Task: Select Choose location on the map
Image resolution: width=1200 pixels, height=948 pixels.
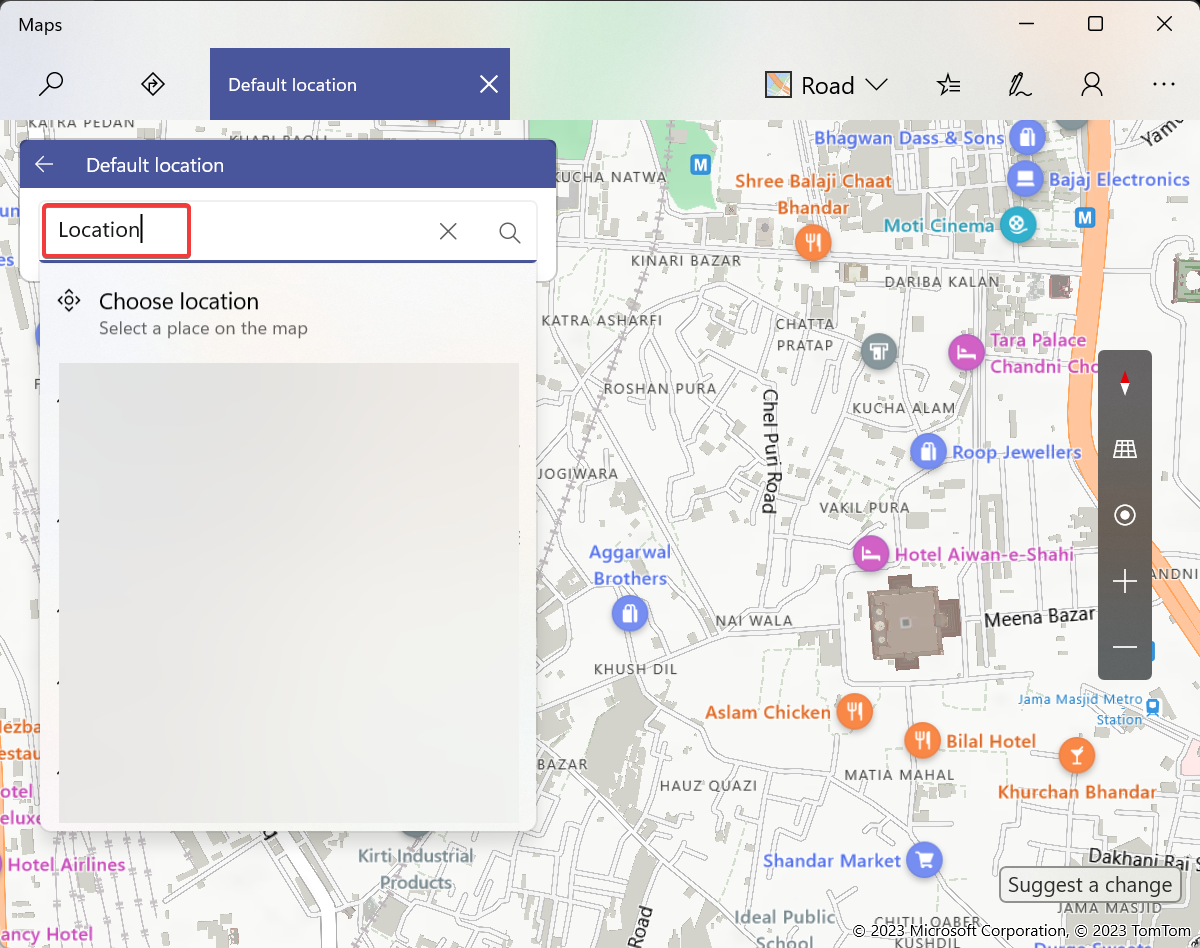Action: point(180,313)
